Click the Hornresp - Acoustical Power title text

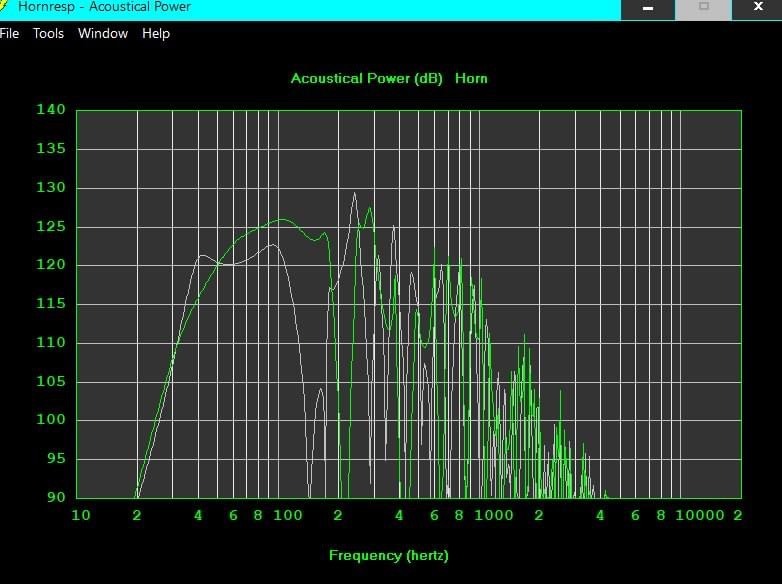click(x=104, y=6)
